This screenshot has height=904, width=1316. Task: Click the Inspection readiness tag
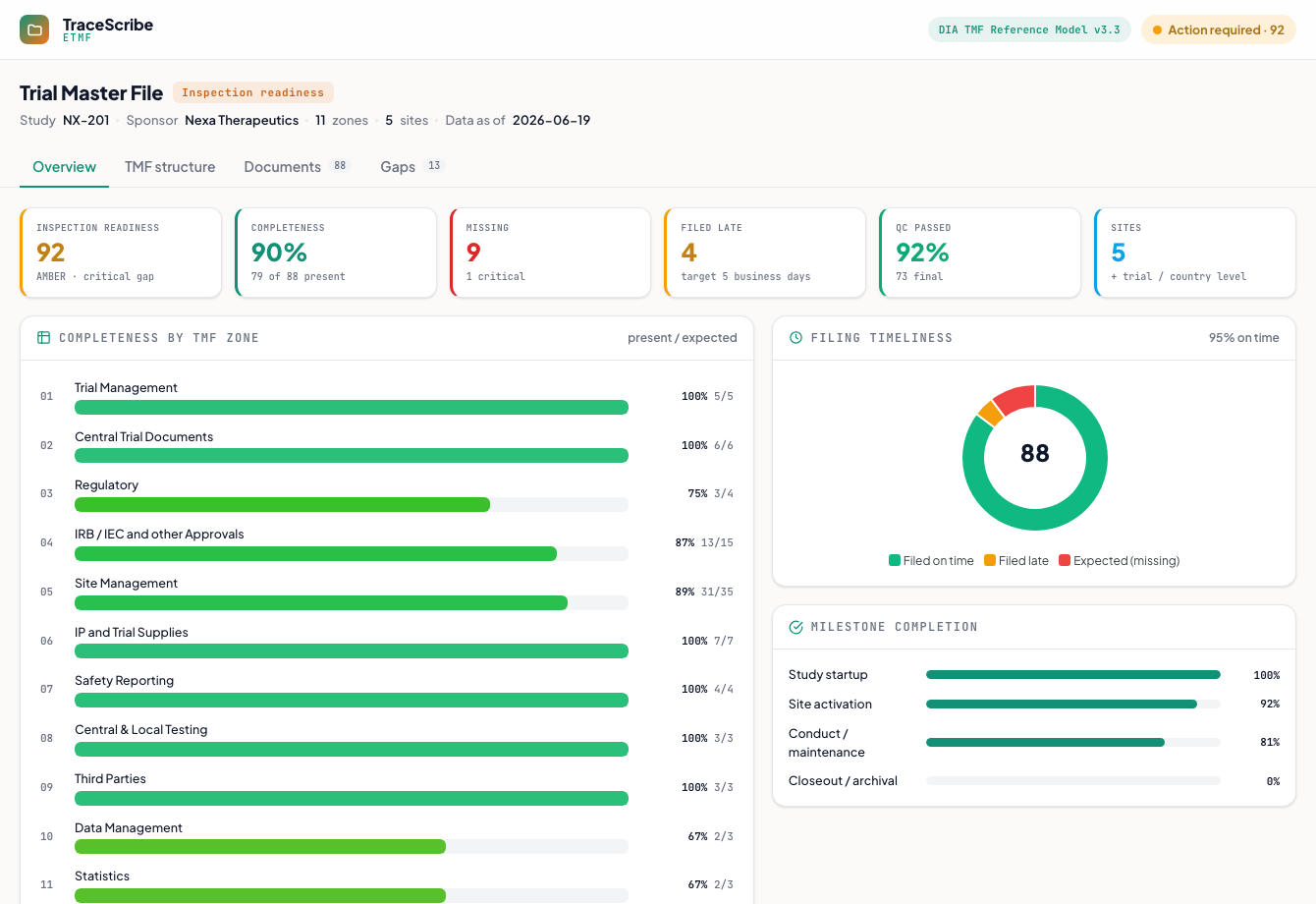click(253, 92)
